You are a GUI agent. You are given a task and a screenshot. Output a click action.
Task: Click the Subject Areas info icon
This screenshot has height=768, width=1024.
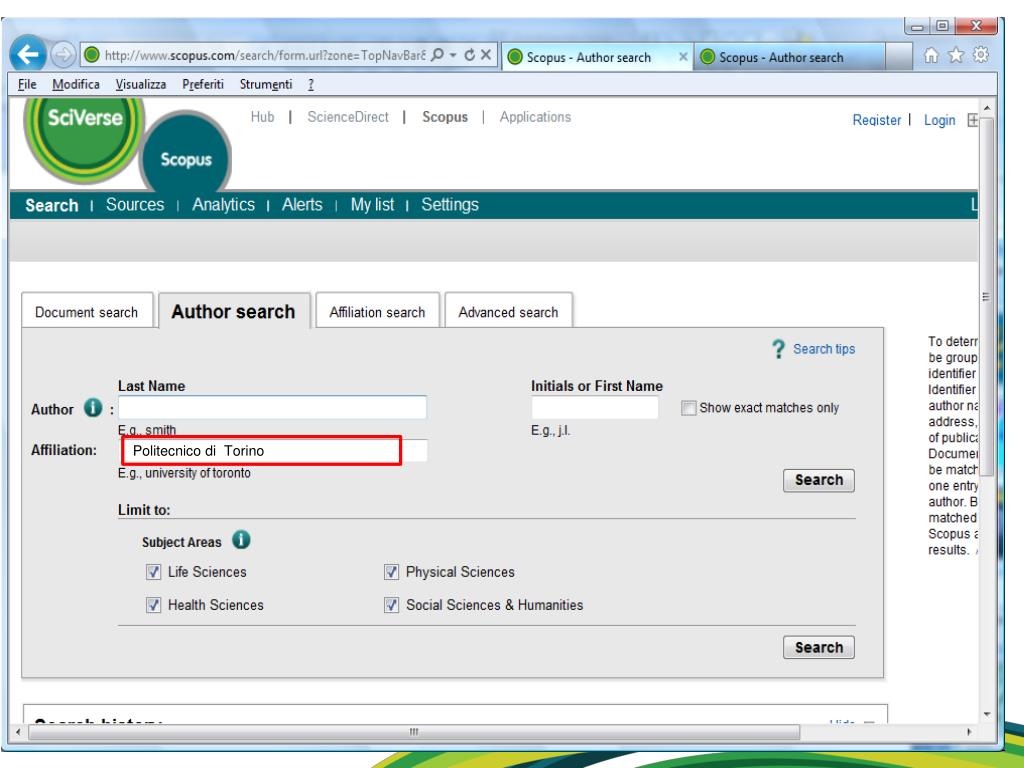(241, 540)
